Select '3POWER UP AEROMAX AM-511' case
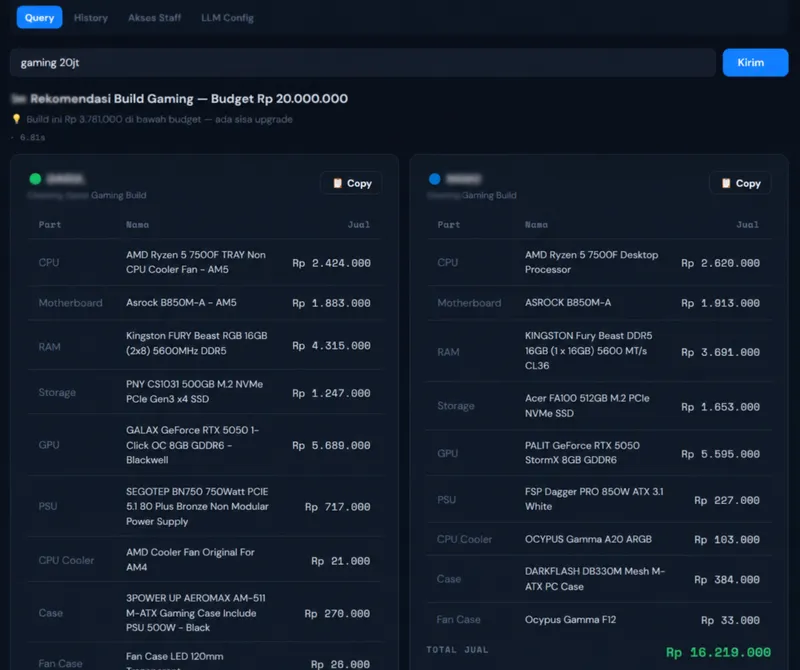 click(195, 613)
